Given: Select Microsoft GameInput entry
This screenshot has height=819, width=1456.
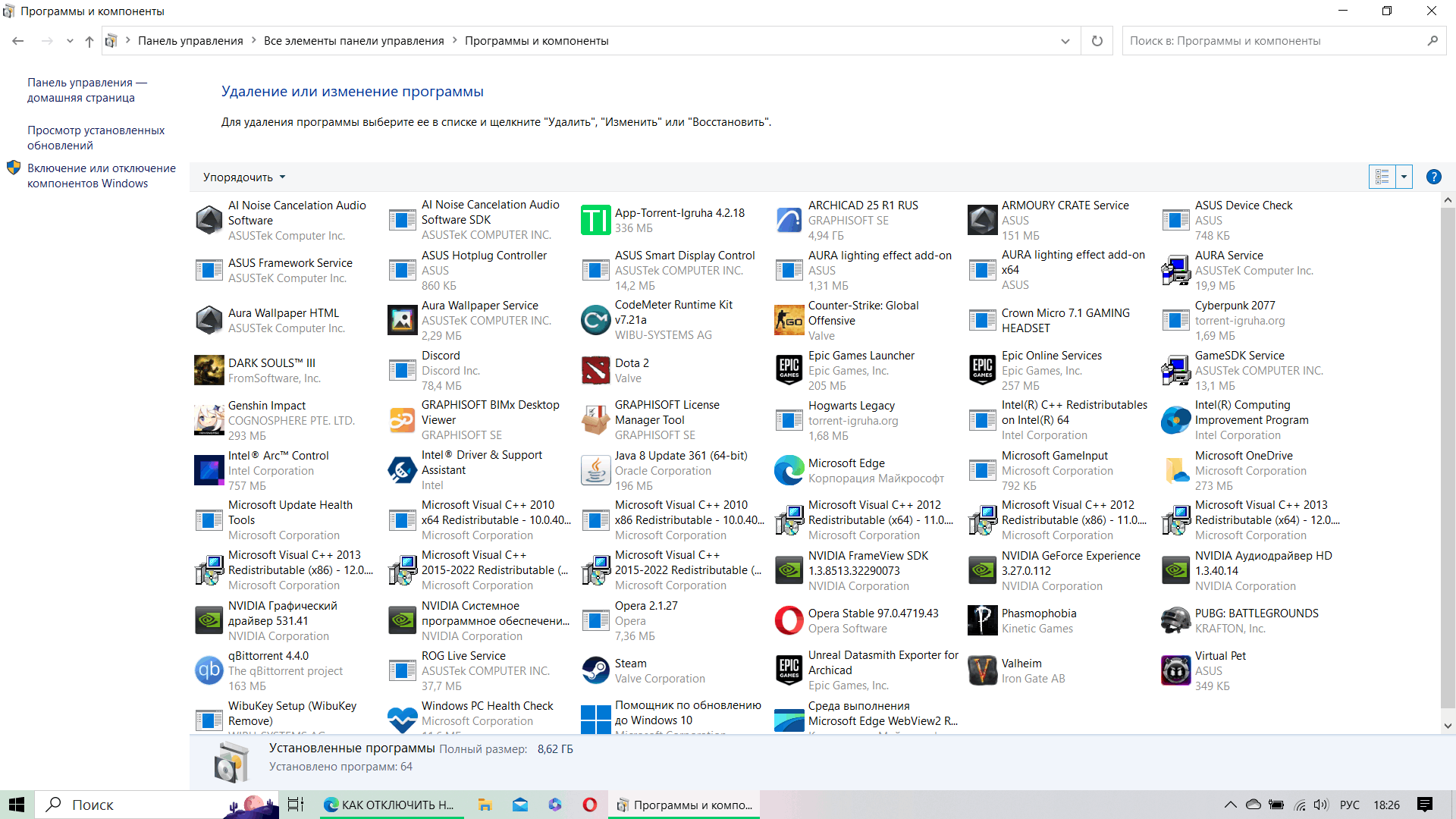Looking at the screenshot, I should 1058,471.
